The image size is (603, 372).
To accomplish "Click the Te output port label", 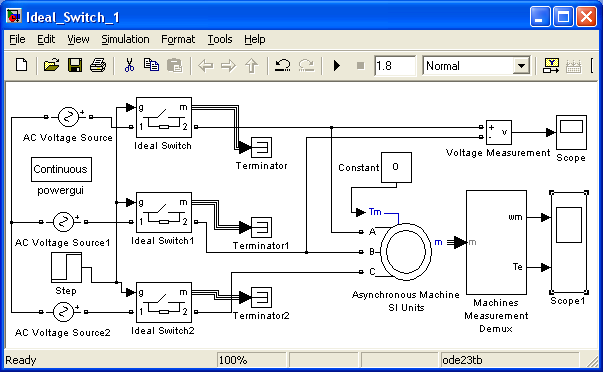I will click(x=517, y=267).
